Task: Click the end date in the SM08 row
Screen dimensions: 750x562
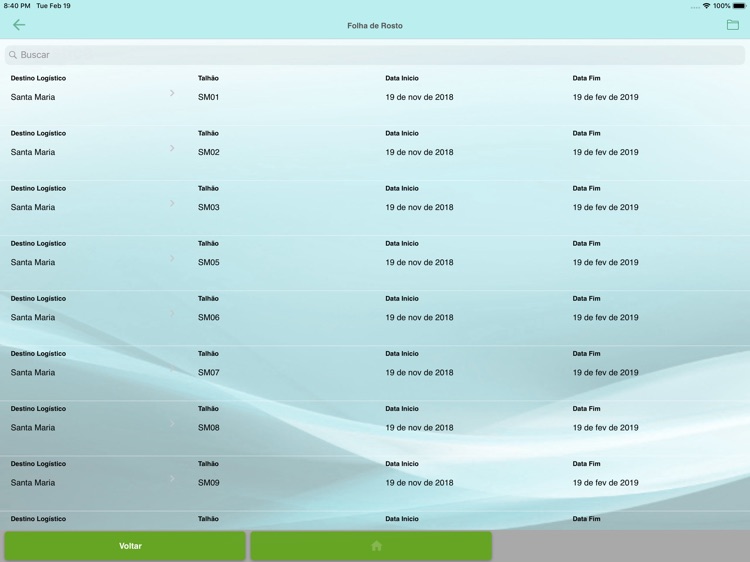Action: pos(605,428)
